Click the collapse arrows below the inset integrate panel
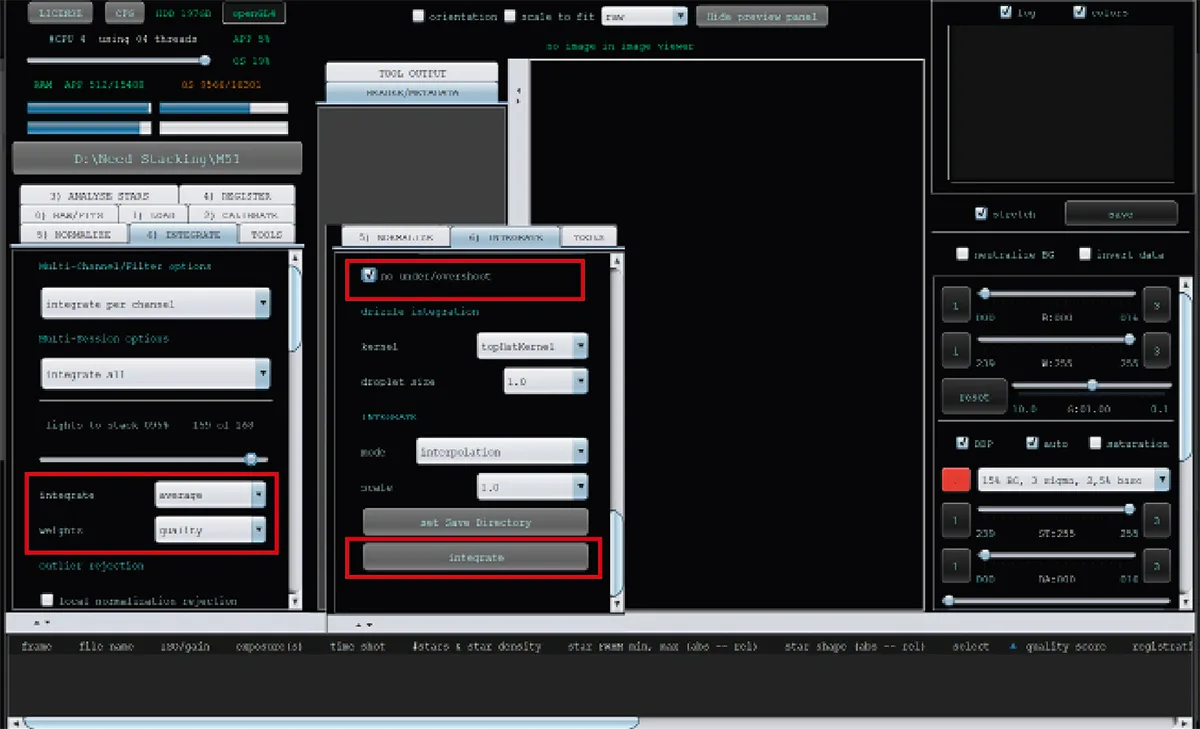Image resolution: width=1200 pixels, height=729 pixels. pyautogui.click(x=364, y=624)
